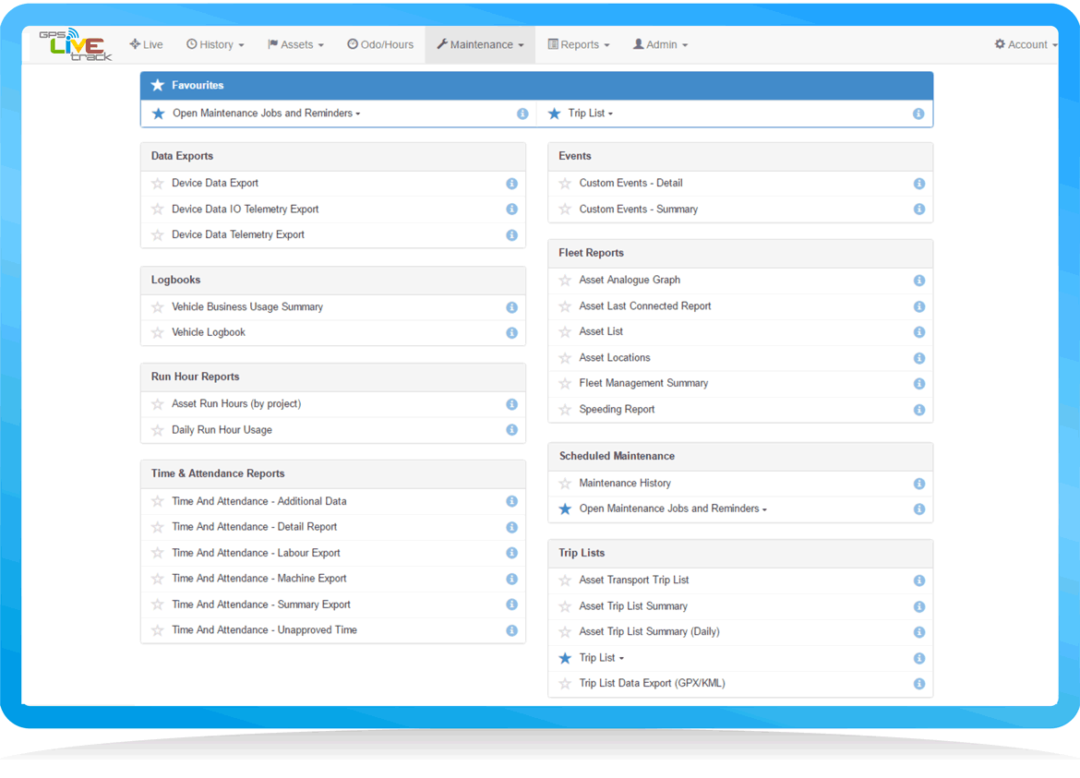
Task: Click info icon for Time And Attendance - Unapproved Time
Action: [511, 631]
